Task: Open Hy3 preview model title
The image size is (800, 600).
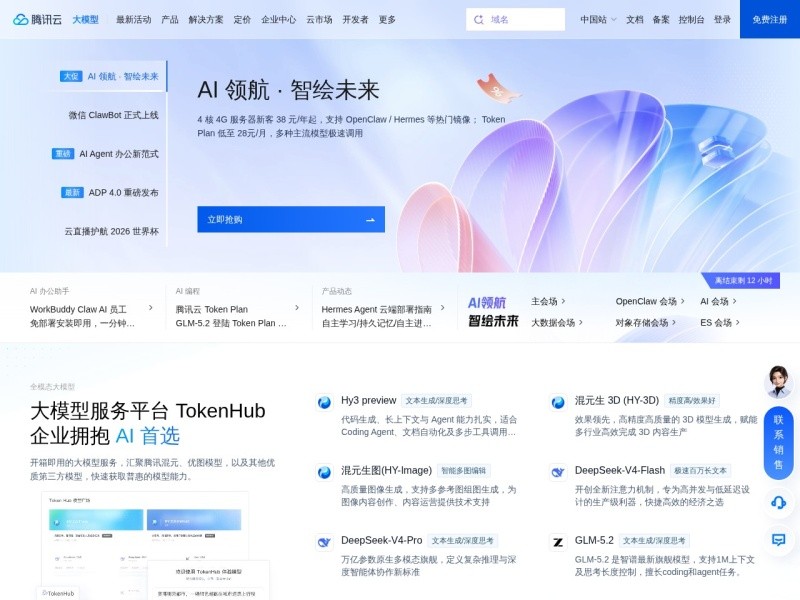Action: (368, 401)
